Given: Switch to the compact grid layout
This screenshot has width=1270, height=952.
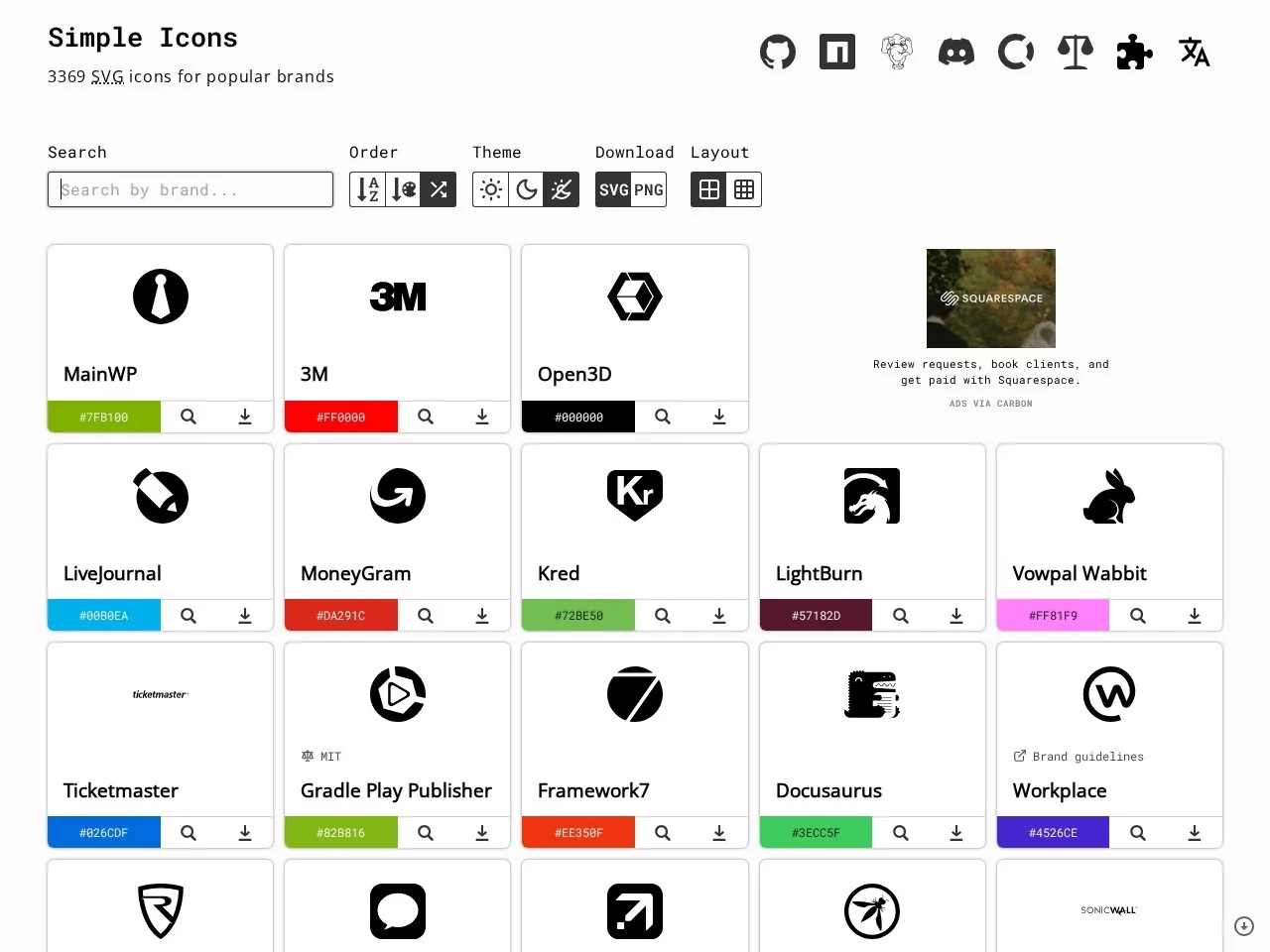Looking at the screenshot, I should click(744, 189).
